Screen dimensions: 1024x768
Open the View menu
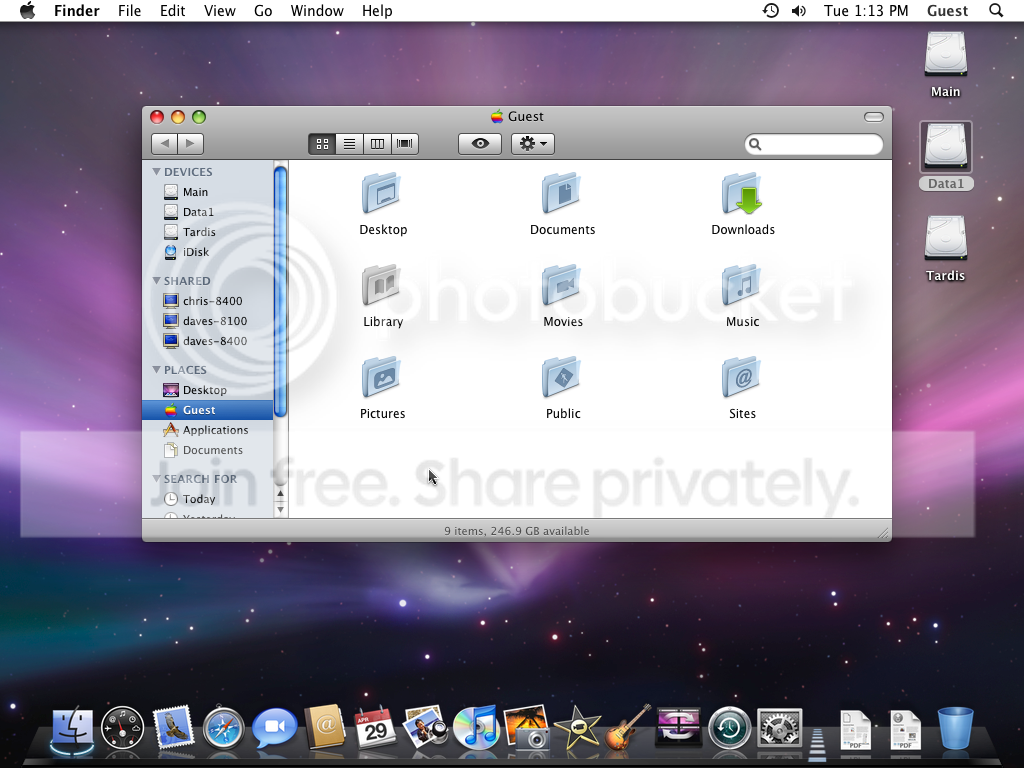[x=219, y=10]
